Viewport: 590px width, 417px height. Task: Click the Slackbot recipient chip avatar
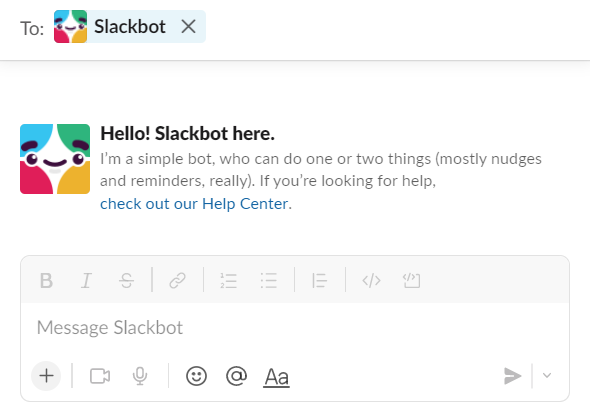pyautogui.click(x=70, y=26)
